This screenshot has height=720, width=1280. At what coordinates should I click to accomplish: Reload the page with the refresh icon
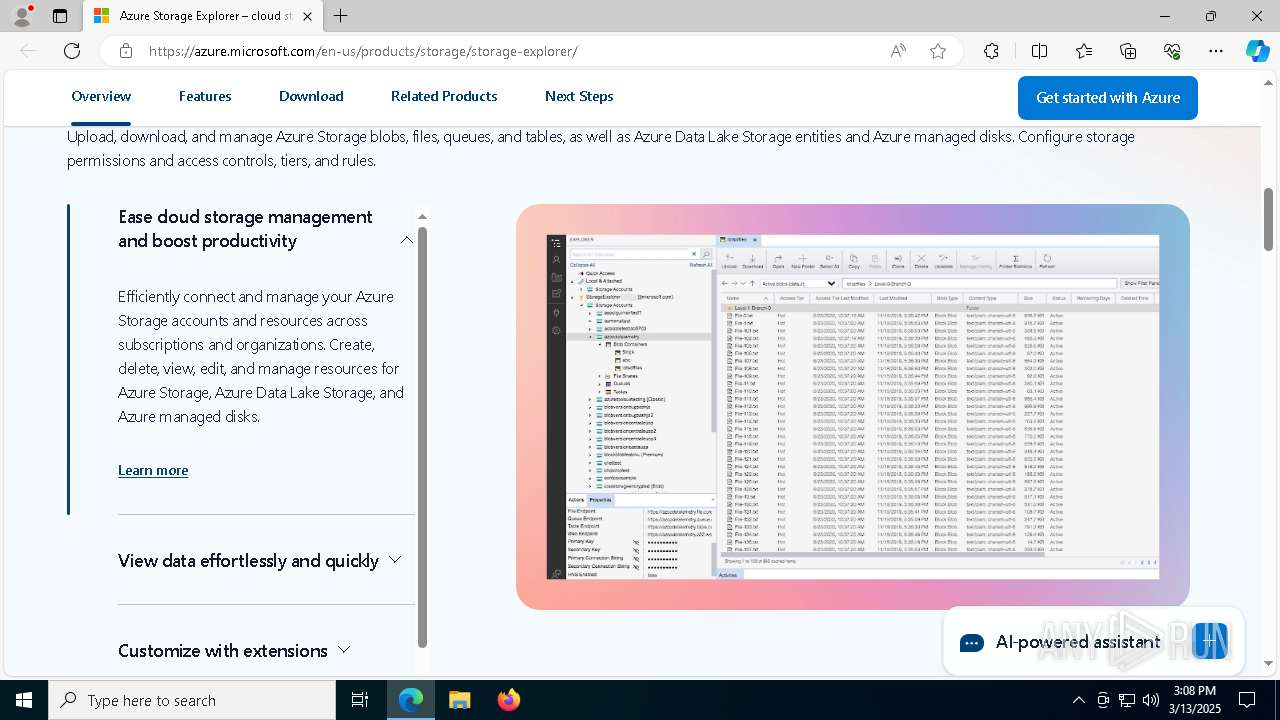72,51
